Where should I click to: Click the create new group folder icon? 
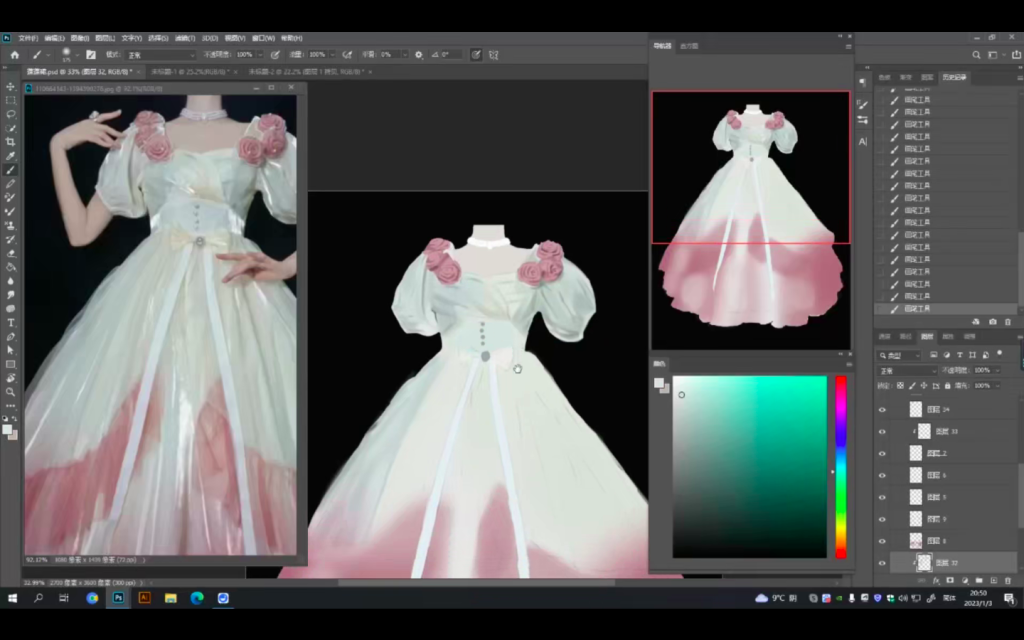coord(978,580)
